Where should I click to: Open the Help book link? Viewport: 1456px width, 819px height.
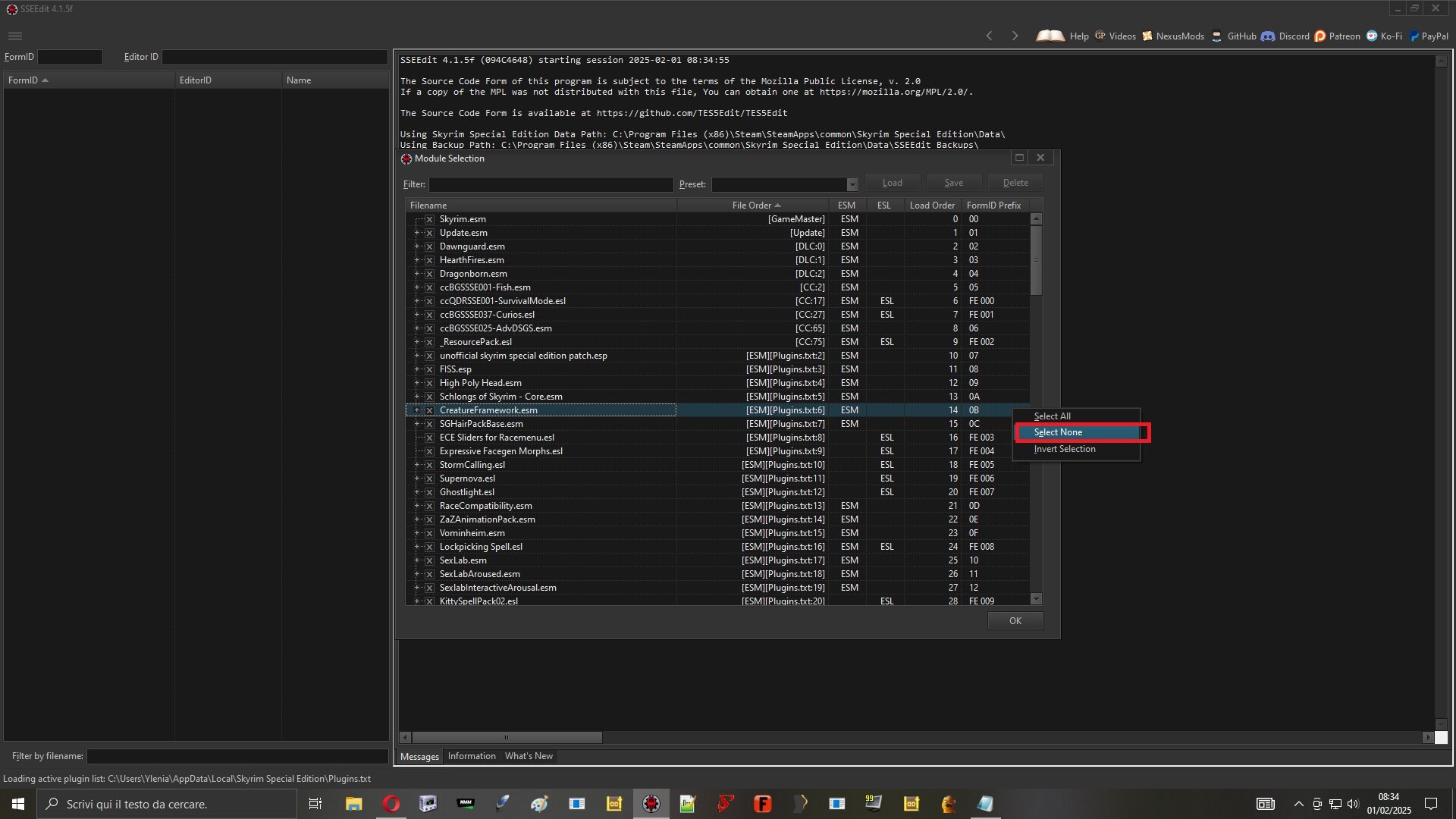tap(1062, 36)
